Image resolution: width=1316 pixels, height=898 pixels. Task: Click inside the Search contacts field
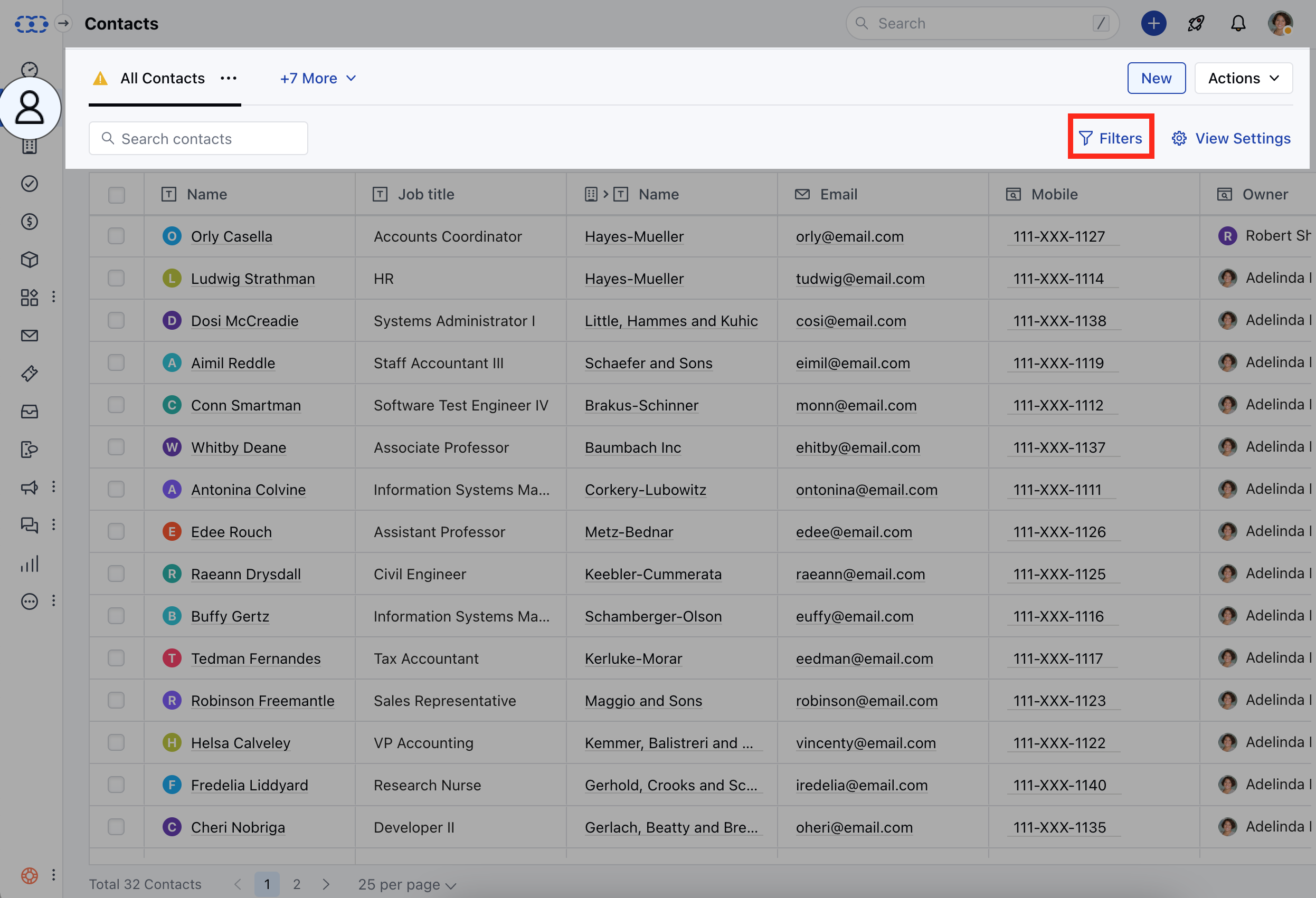pyautogui.click(x=197, y=138)
